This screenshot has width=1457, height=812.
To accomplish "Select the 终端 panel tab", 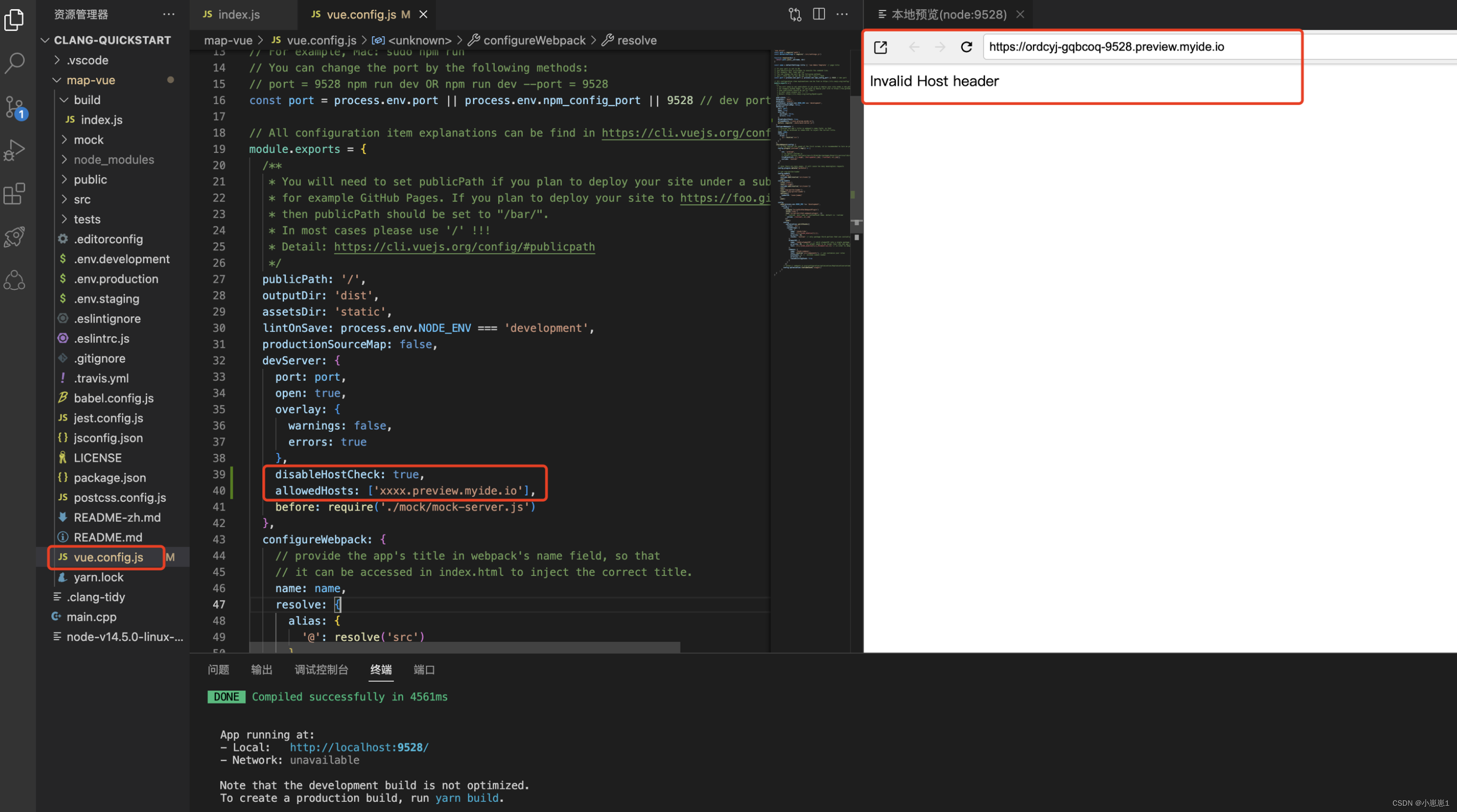I will (380, 670).
